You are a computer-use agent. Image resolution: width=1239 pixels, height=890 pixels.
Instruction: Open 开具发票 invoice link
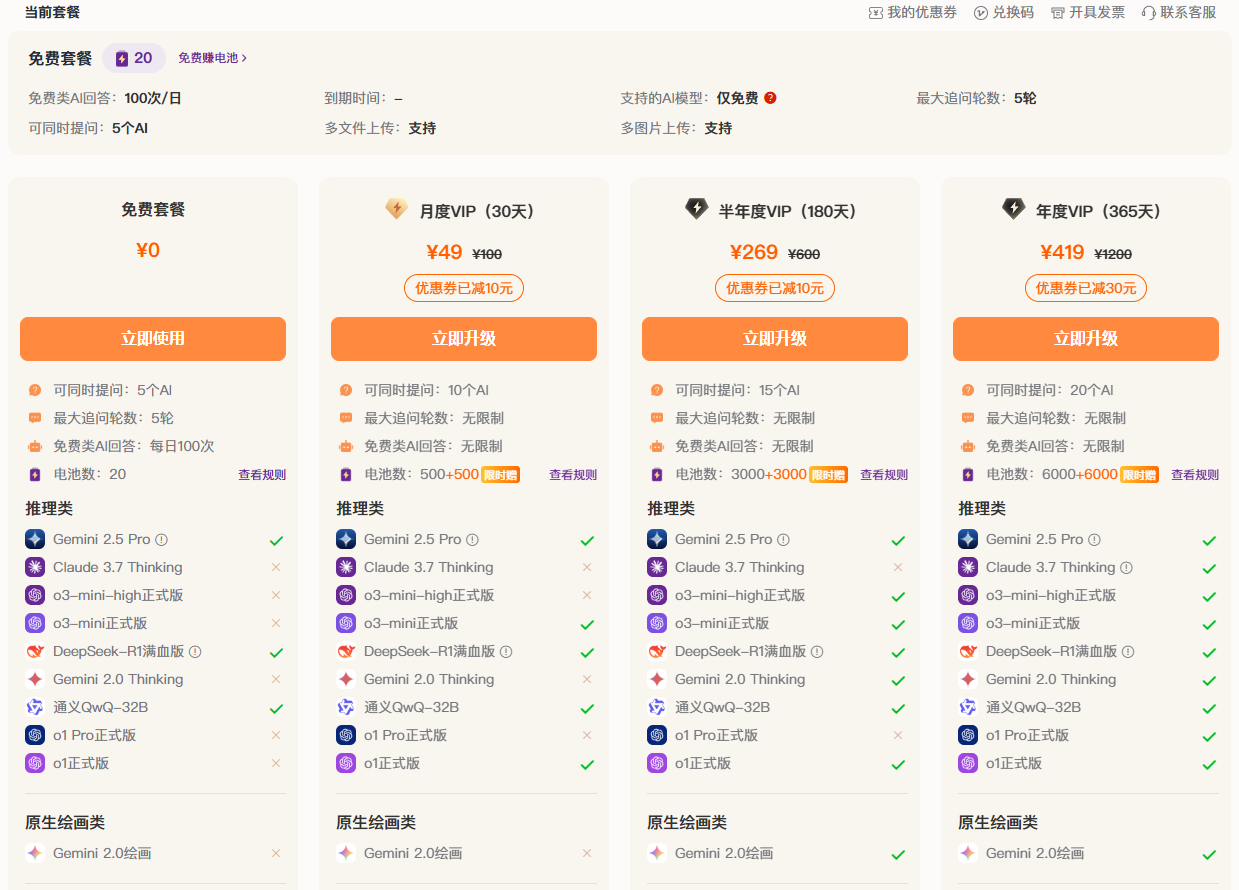1088,12
